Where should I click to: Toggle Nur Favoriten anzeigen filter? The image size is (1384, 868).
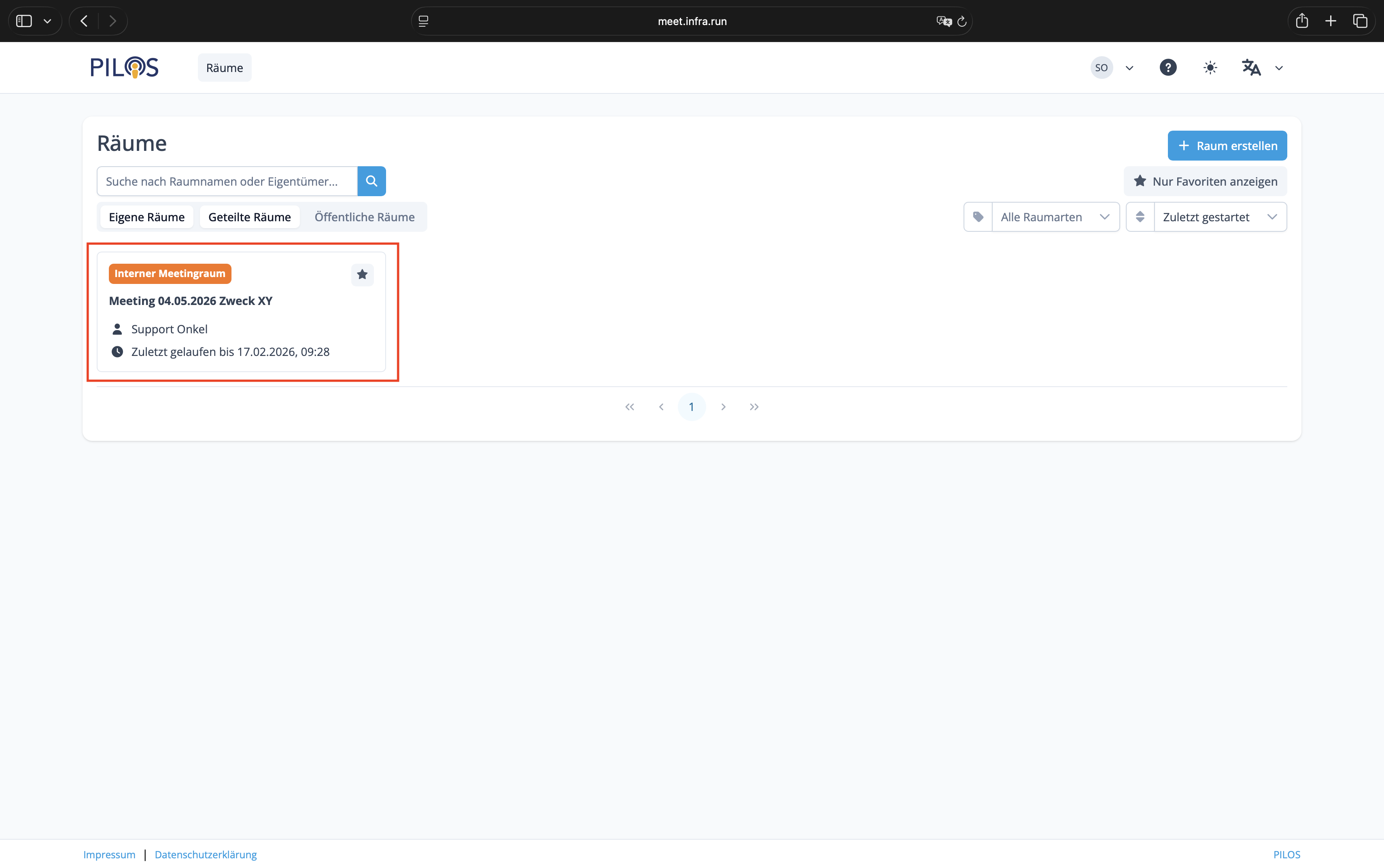[1205, 182]
